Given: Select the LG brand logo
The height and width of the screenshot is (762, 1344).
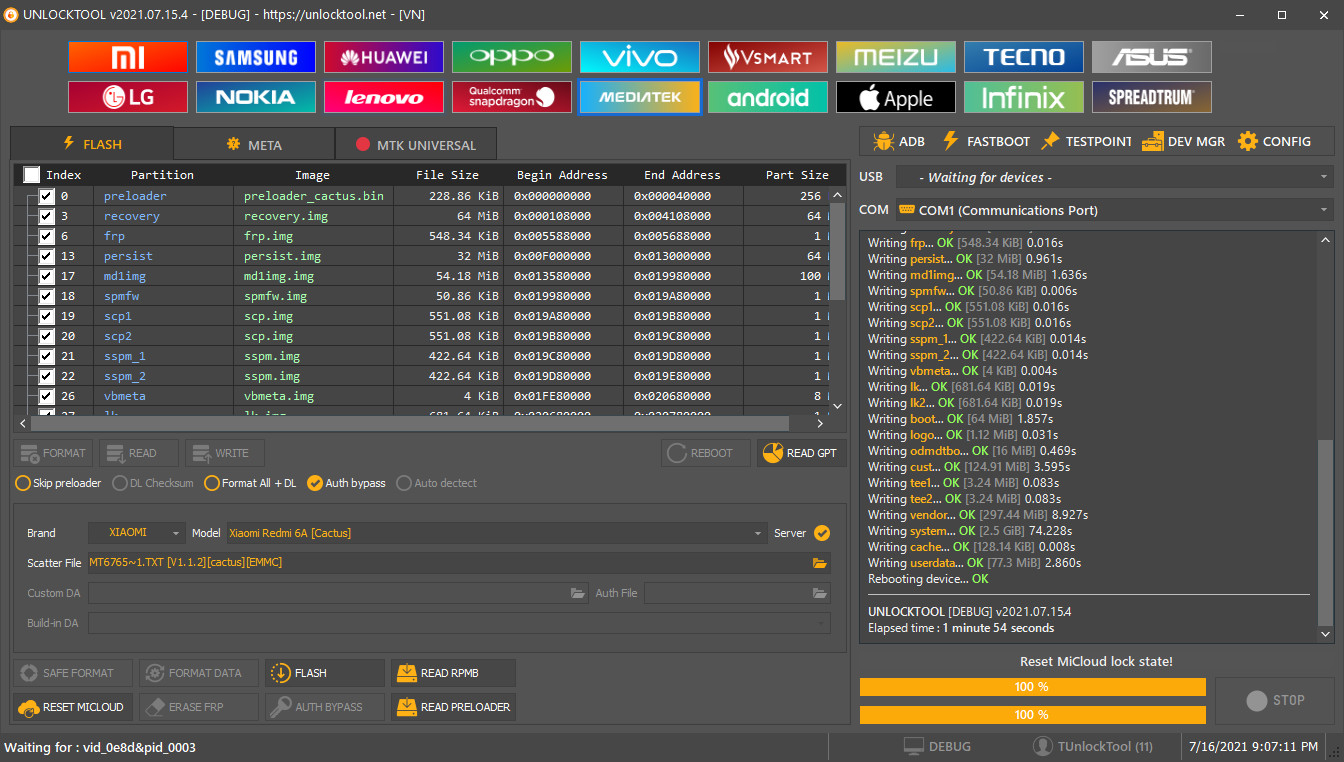Looking at the screenshot, I should [x=128, y=97].
